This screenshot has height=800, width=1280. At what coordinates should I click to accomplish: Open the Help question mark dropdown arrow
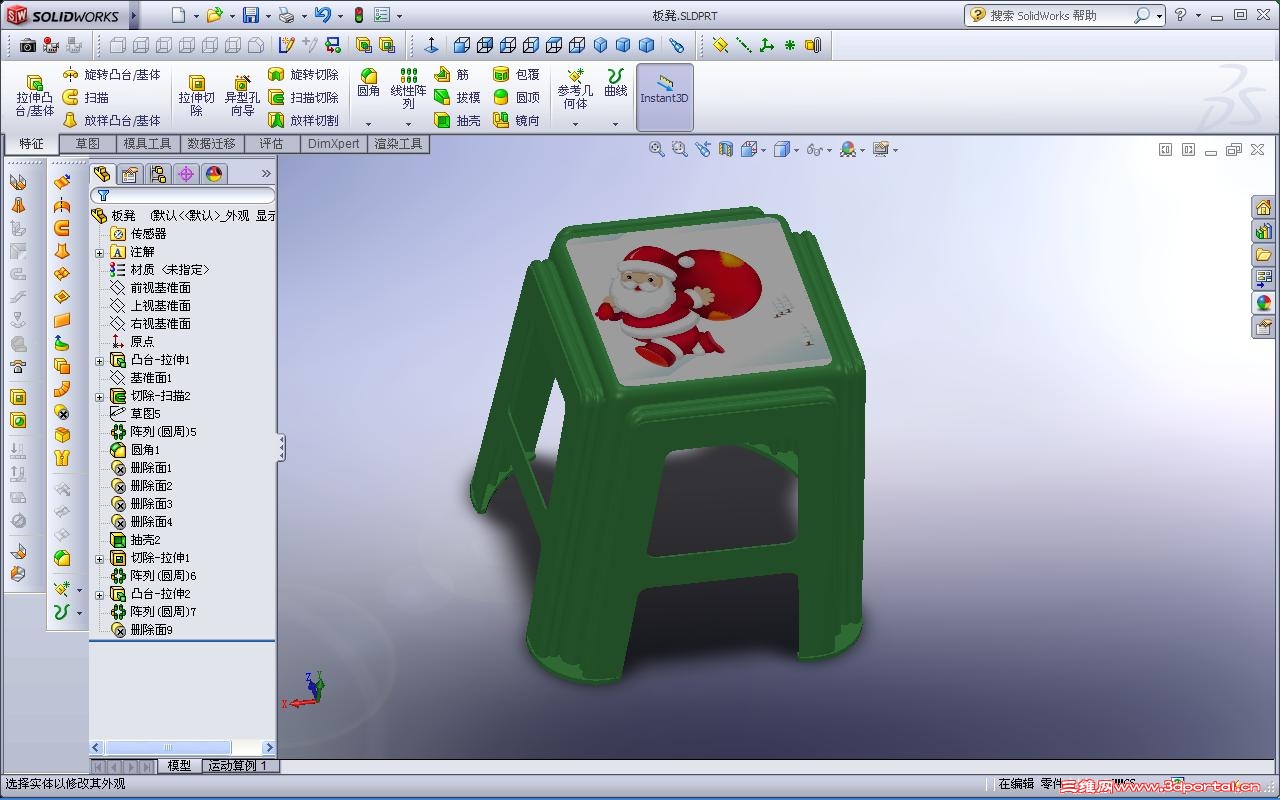[1199, 16]
